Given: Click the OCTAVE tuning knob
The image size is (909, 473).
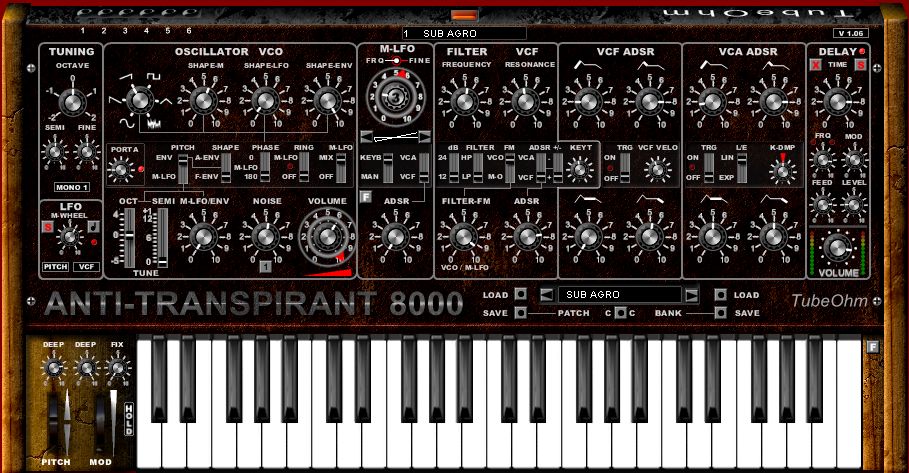Looking at the screenshot, I should [x=72, y=103].
